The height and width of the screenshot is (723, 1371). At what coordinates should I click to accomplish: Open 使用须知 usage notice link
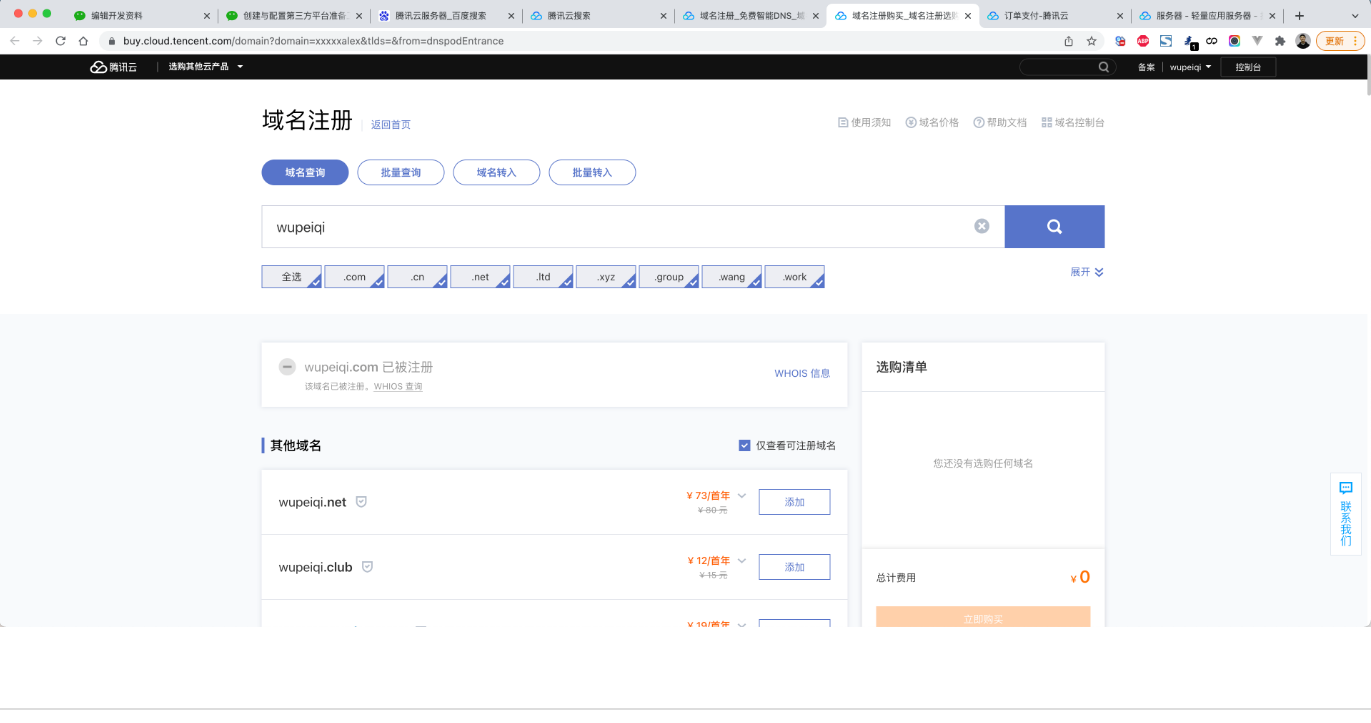click(864, 123)
